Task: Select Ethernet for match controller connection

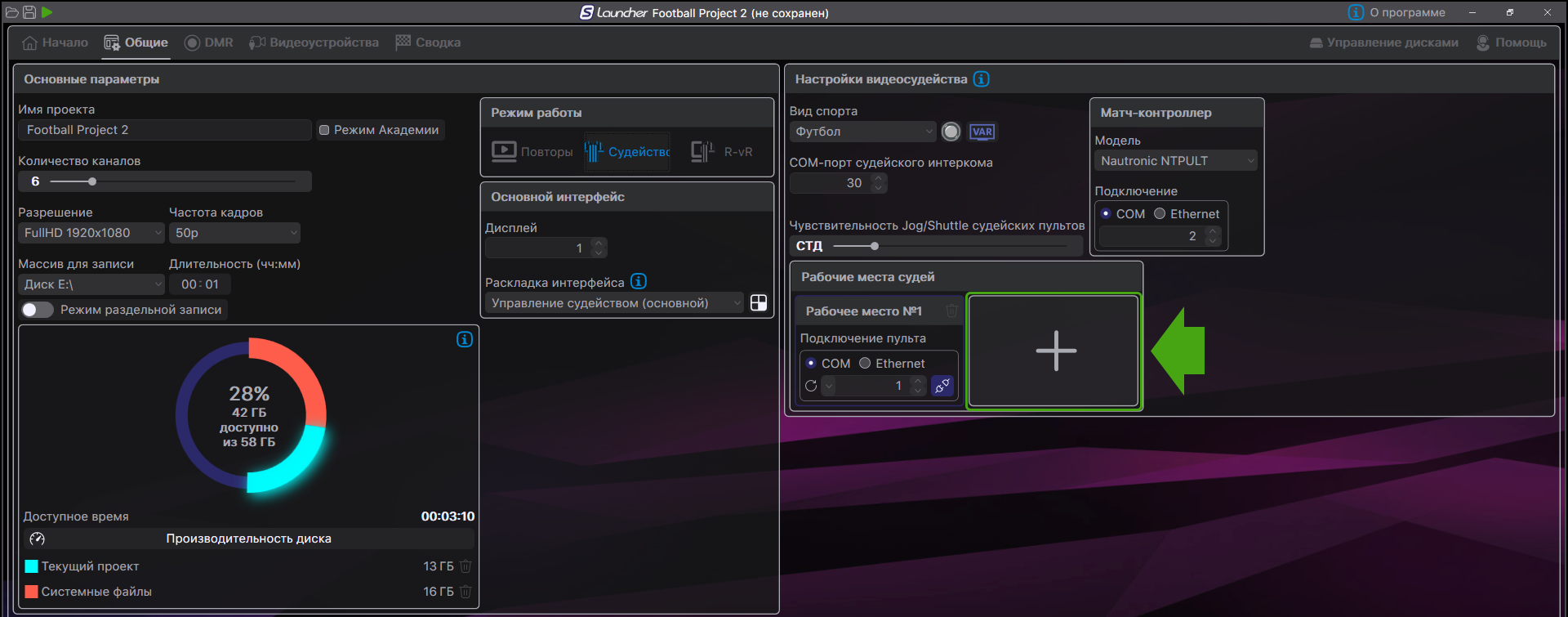Action: click(x=1160, y=214)
